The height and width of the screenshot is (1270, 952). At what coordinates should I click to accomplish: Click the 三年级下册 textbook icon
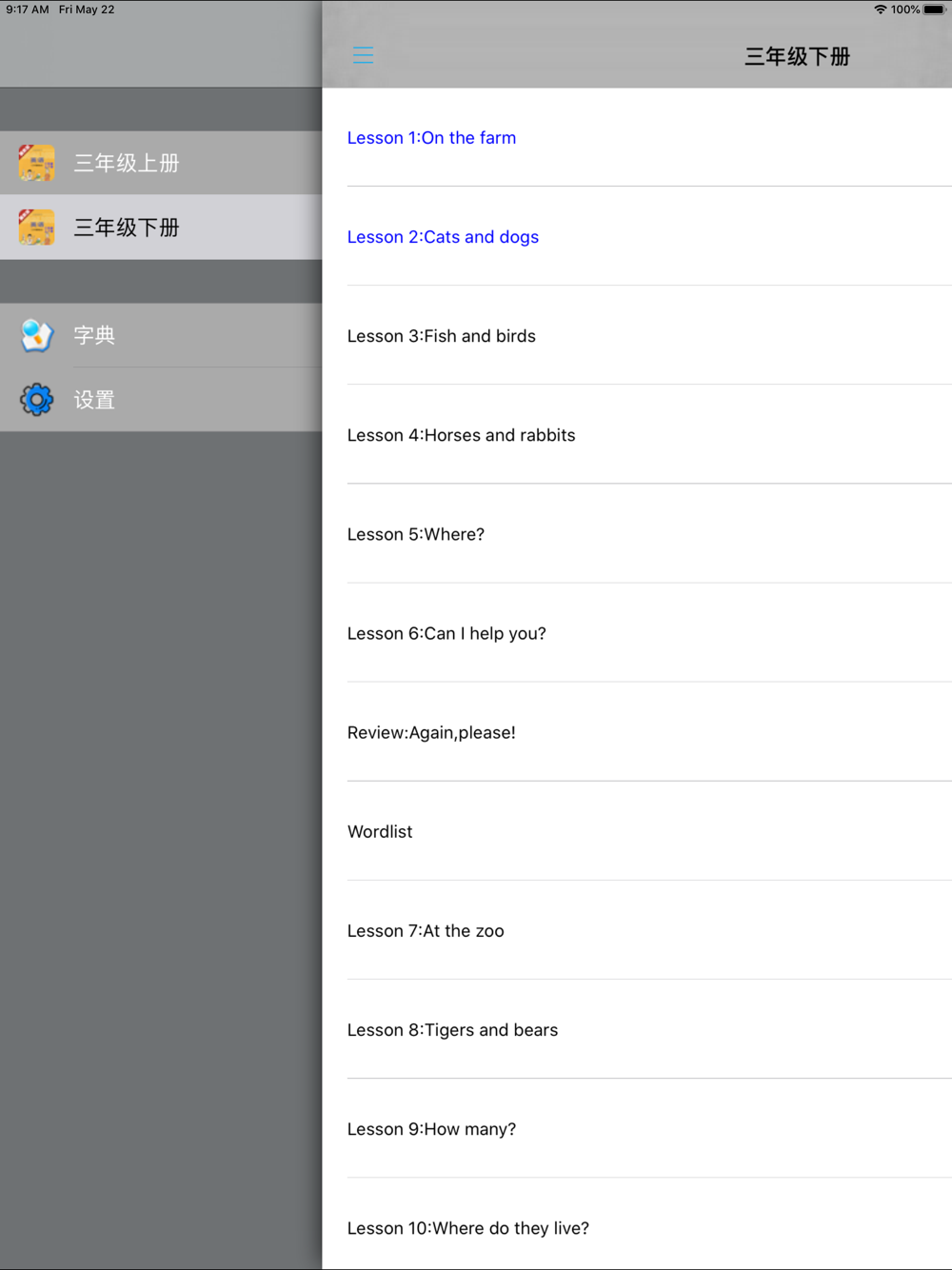(36, 228)
